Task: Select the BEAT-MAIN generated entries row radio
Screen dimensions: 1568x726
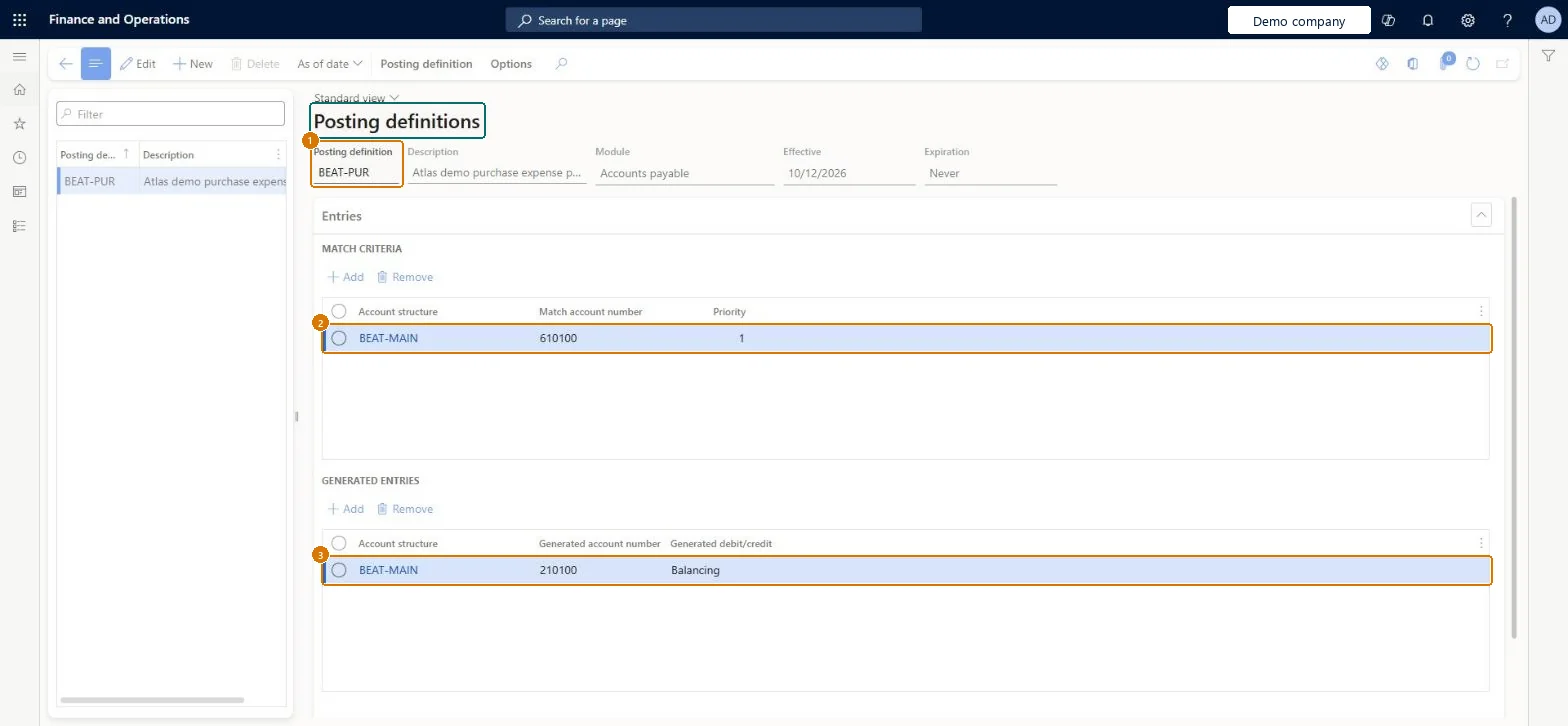Action: click(x=339, y=570)
